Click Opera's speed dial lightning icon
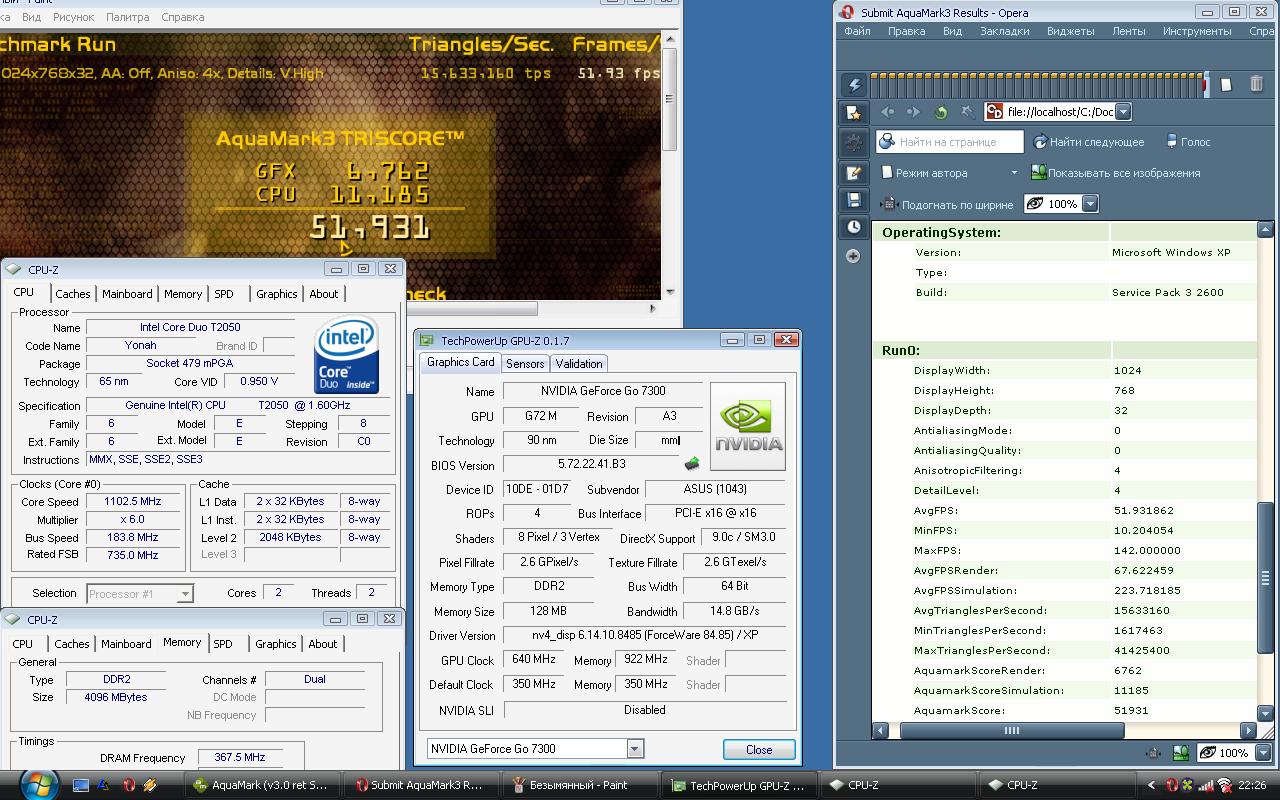 click(853, 85)
